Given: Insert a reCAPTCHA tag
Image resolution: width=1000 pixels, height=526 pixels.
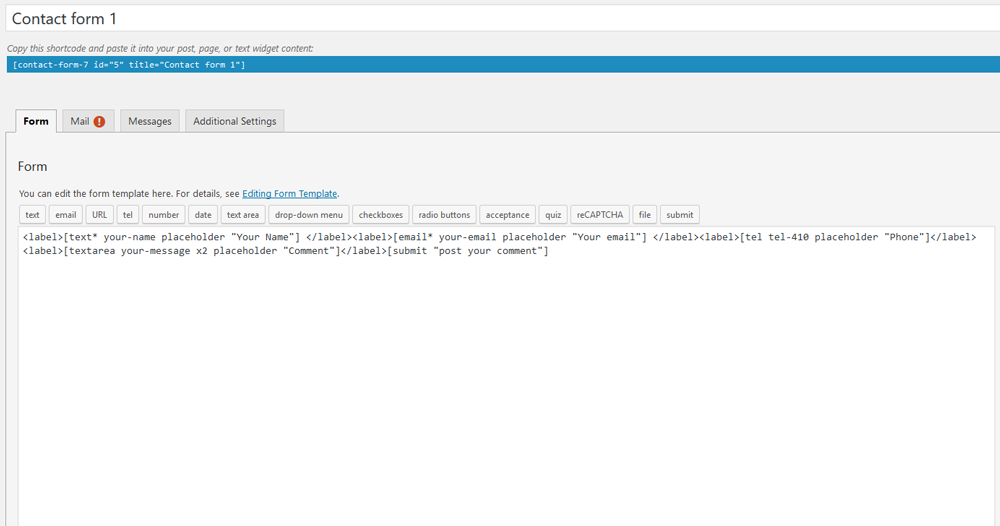Looking at the screenshot, I should (x=599, y=215).
